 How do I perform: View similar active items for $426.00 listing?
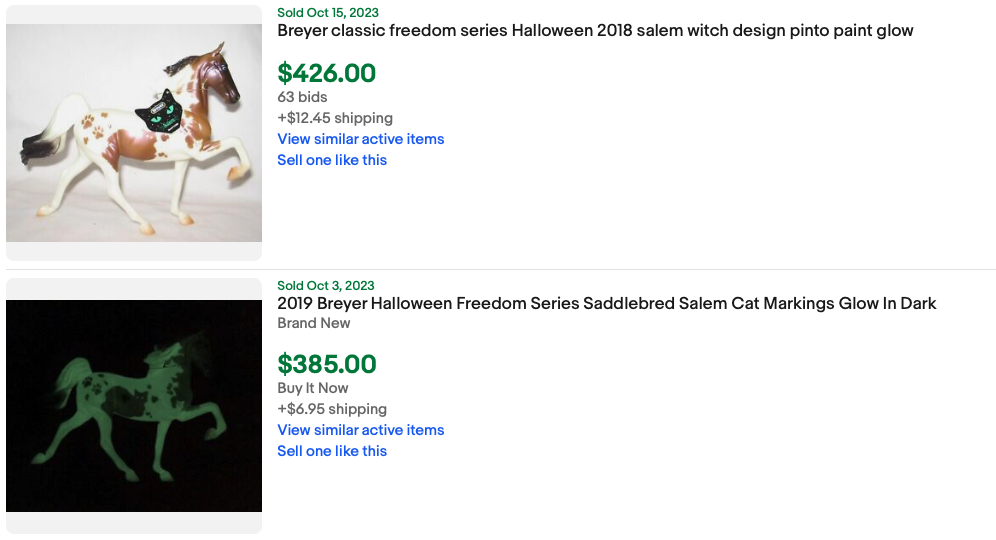(x=360, y=139)
